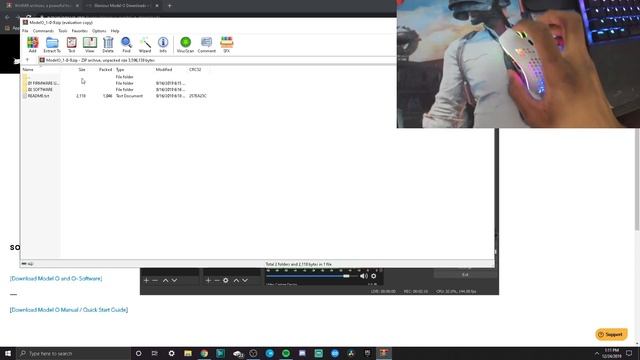Click the archive path address field
Image resolution: width=640 pixels, height=360 pixels.
click(x=216, y=60)
